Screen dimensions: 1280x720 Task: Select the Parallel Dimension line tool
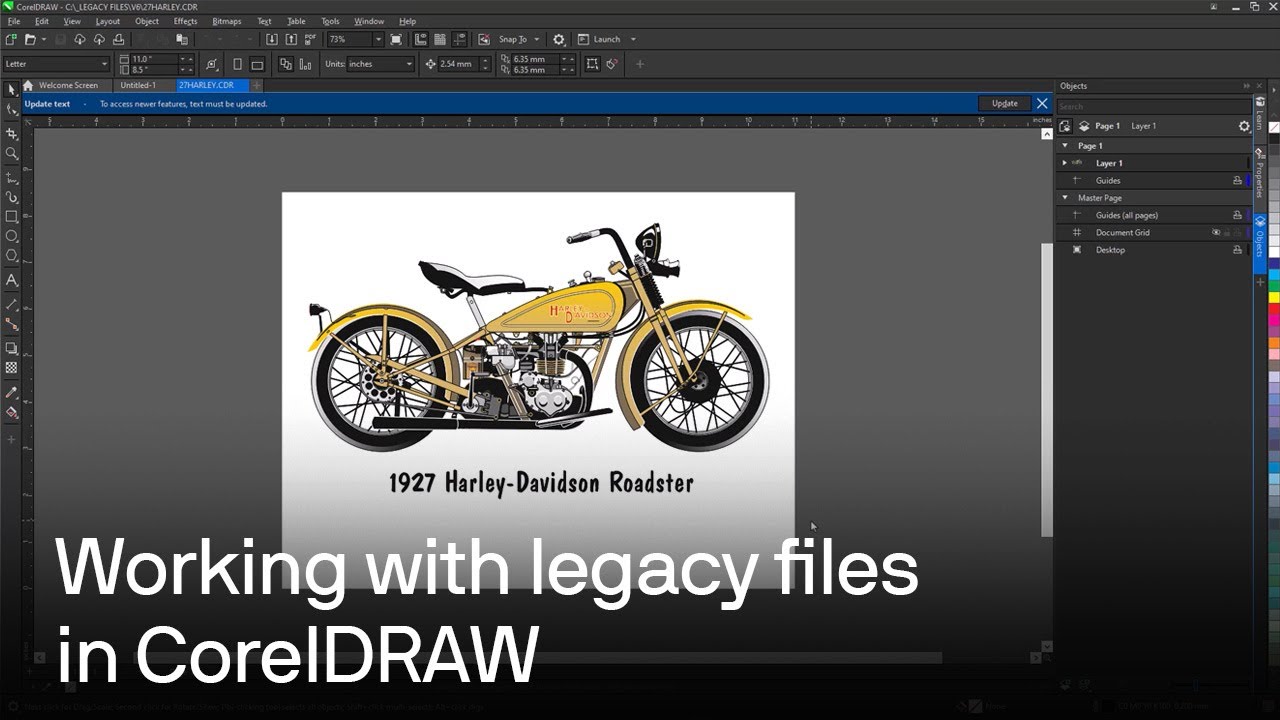(11, 304)
